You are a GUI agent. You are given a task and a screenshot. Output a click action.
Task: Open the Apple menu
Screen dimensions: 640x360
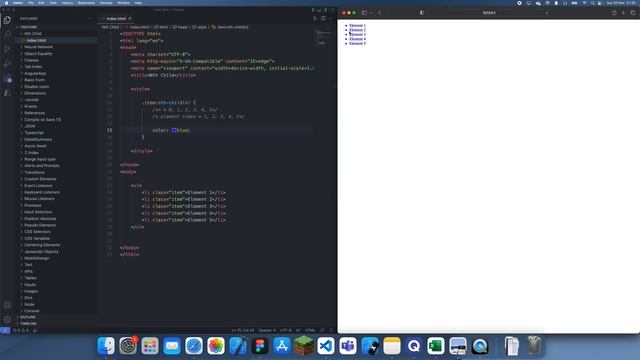point(6,3)
